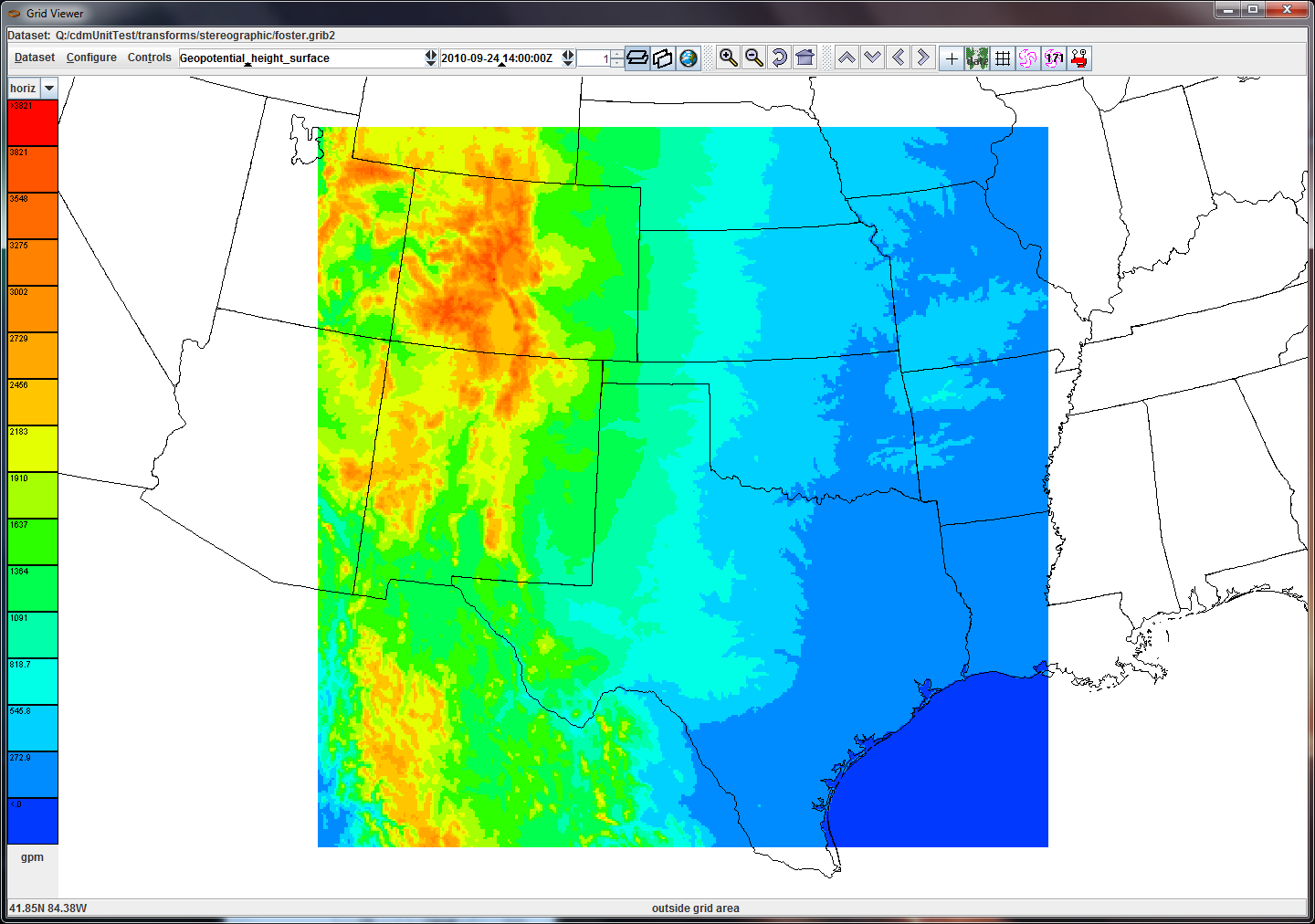Toggle the horizontal slice view button
The height and width of the screenshot is (924, 1315).
[637, 58]
